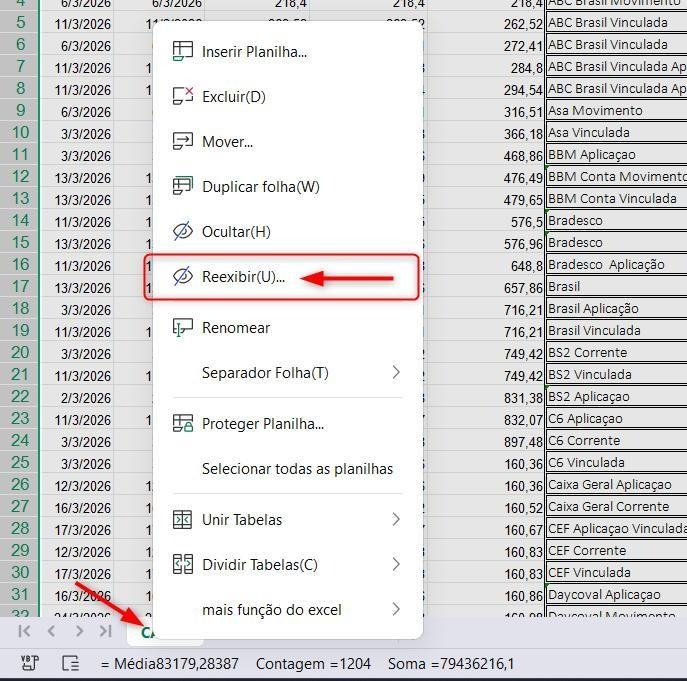Jump to the last sheet tab arrow

coord(106,631)
